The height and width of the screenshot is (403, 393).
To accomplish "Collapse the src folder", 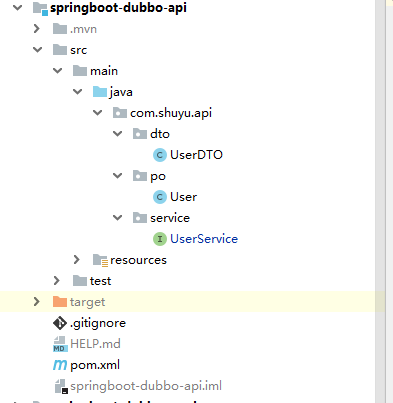I will 37,50.
